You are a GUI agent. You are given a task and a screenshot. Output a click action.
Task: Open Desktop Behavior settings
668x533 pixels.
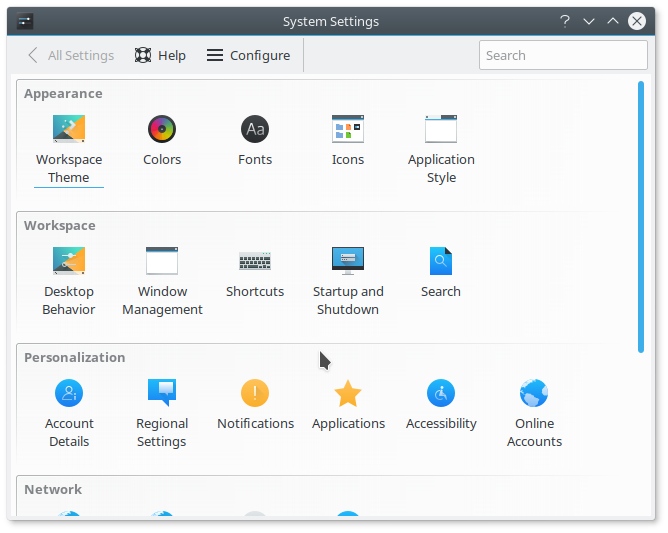69,281
